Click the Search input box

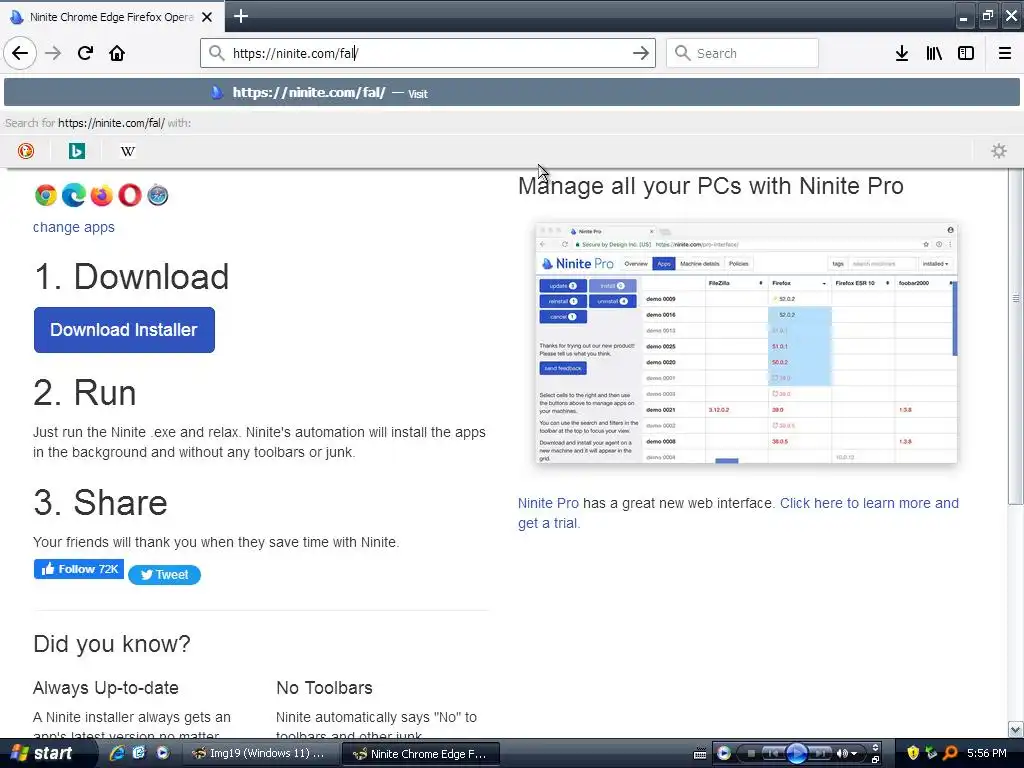pyautogui.click(x=743, y=53)
